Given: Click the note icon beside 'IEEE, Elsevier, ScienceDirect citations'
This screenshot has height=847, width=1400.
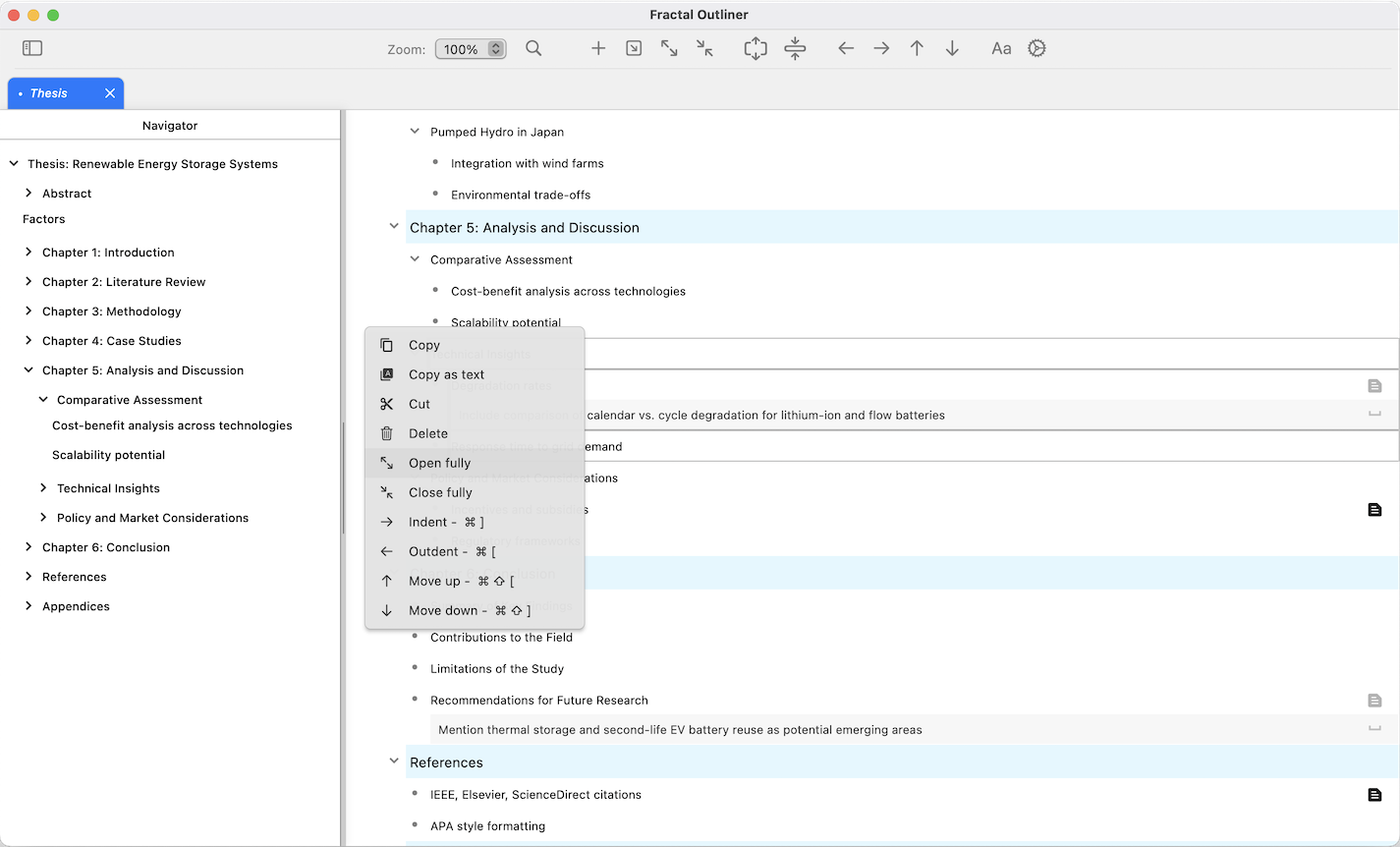Looking at the screenshot, I should click(1374, 795).
